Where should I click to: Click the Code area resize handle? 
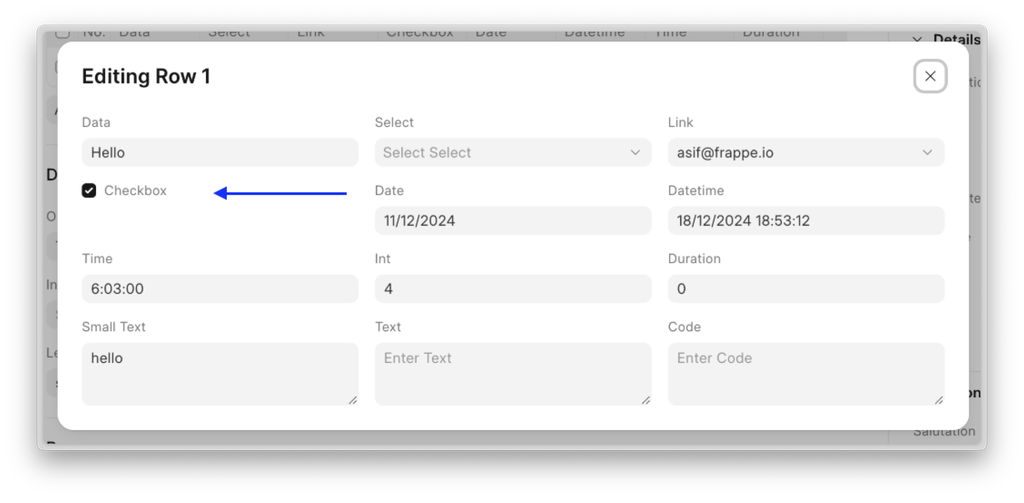[938, 400]
